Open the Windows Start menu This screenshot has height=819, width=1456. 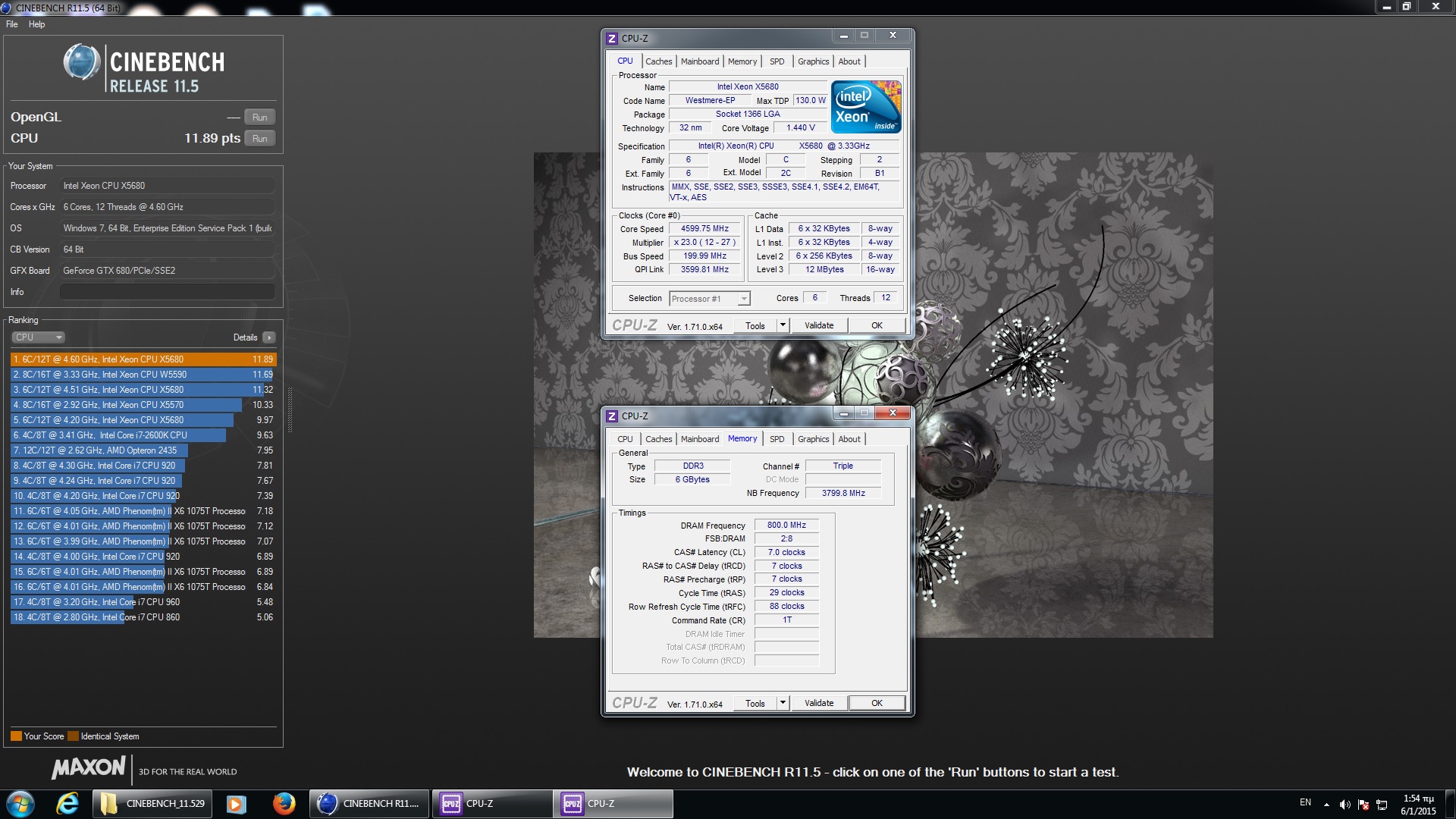(x=20, y=804)
